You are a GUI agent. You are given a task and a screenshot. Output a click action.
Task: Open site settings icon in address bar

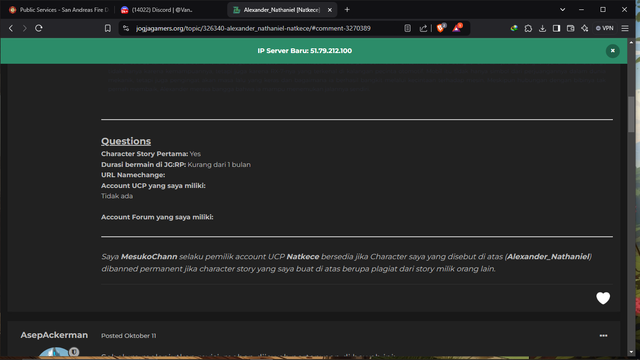point(126,28)
